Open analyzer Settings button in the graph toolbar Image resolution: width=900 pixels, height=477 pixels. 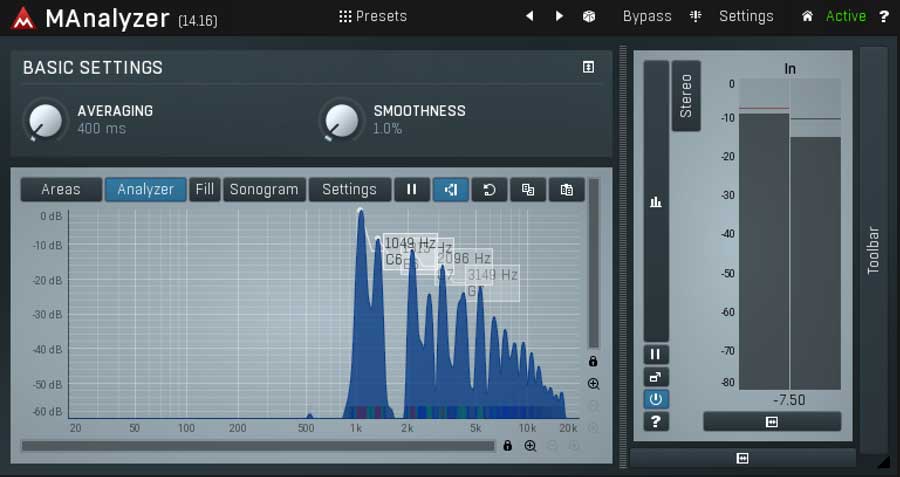(x=350, y=189)
